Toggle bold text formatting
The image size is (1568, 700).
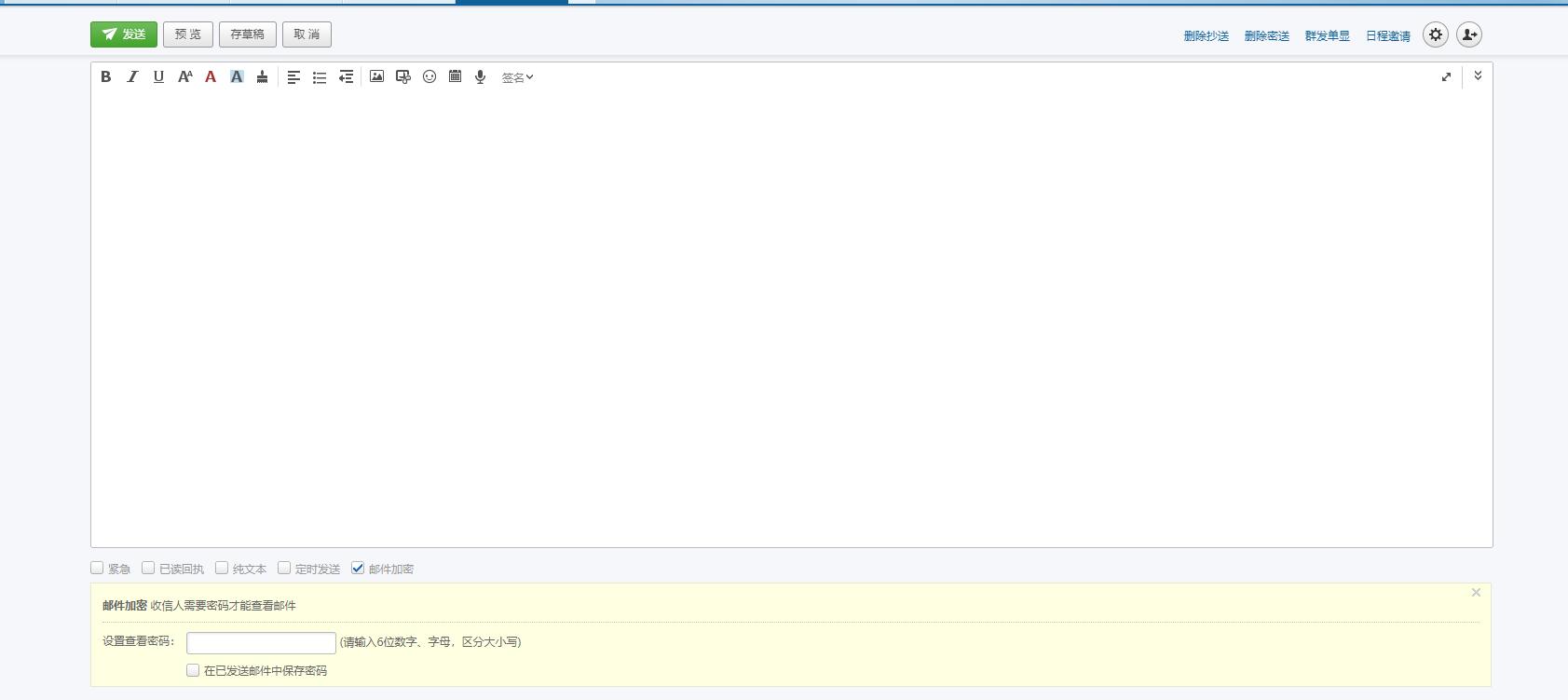coord(106,77)
